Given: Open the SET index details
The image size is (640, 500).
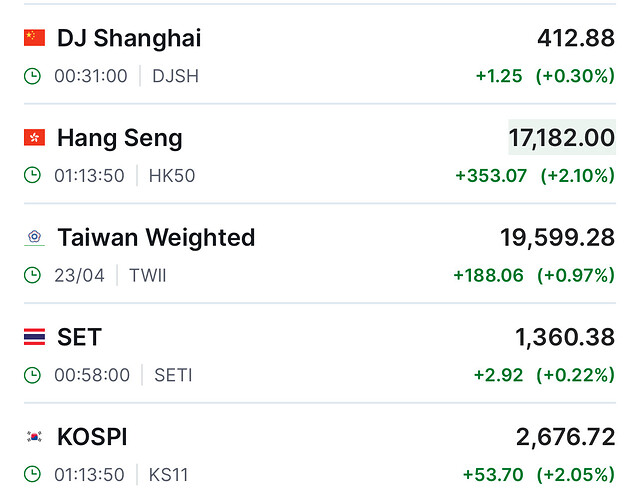Looking at the screenshot, I should point(320,353).
